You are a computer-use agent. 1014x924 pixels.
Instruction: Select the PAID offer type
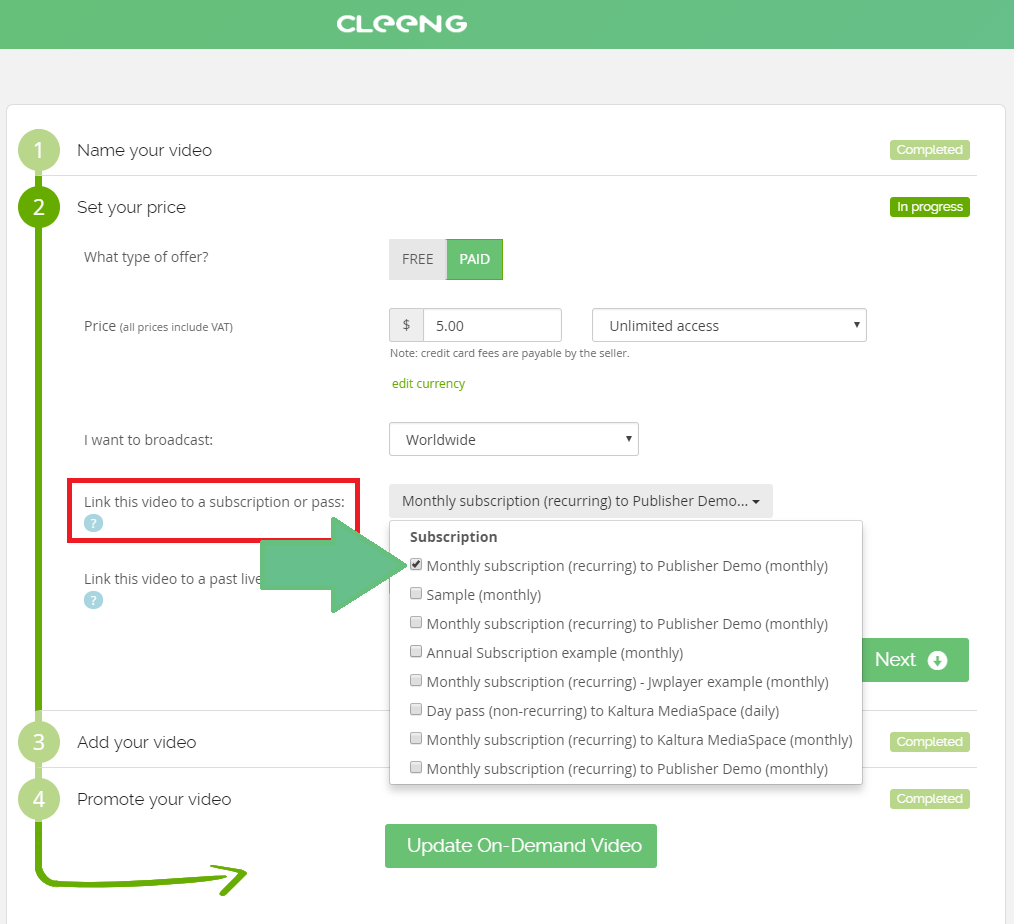[x=474, y=259]
